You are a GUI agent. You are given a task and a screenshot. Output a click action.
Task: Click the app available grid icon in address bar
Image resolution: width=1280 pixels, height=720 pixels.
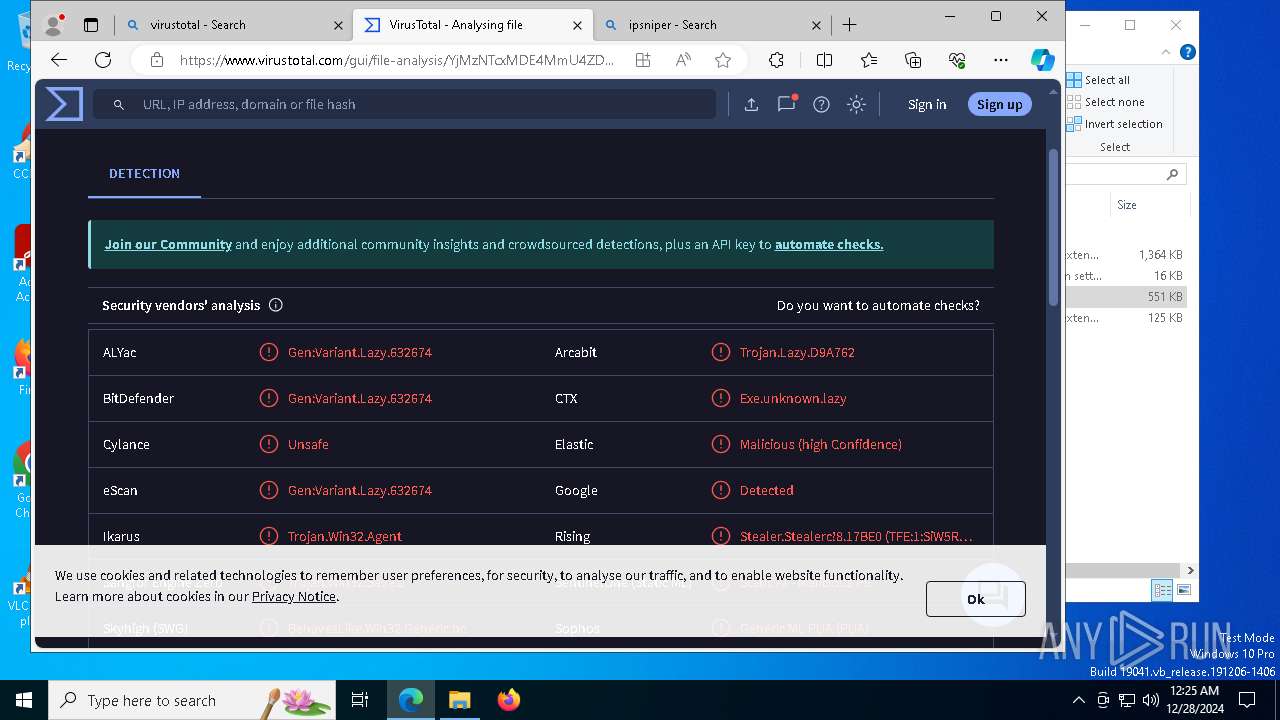click(x=642, y=60)
